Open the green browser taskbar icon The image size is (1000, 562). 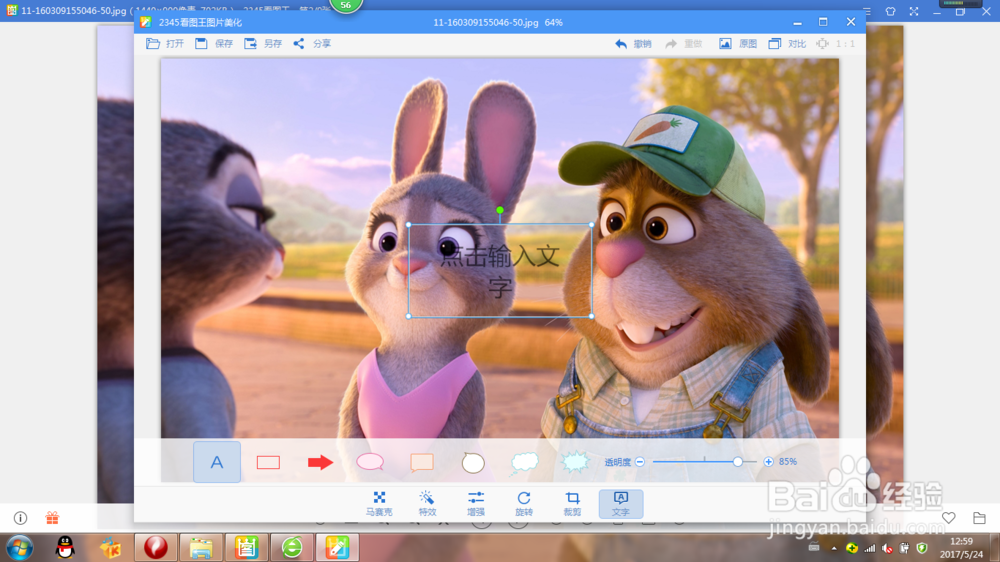tap(292, 548)
